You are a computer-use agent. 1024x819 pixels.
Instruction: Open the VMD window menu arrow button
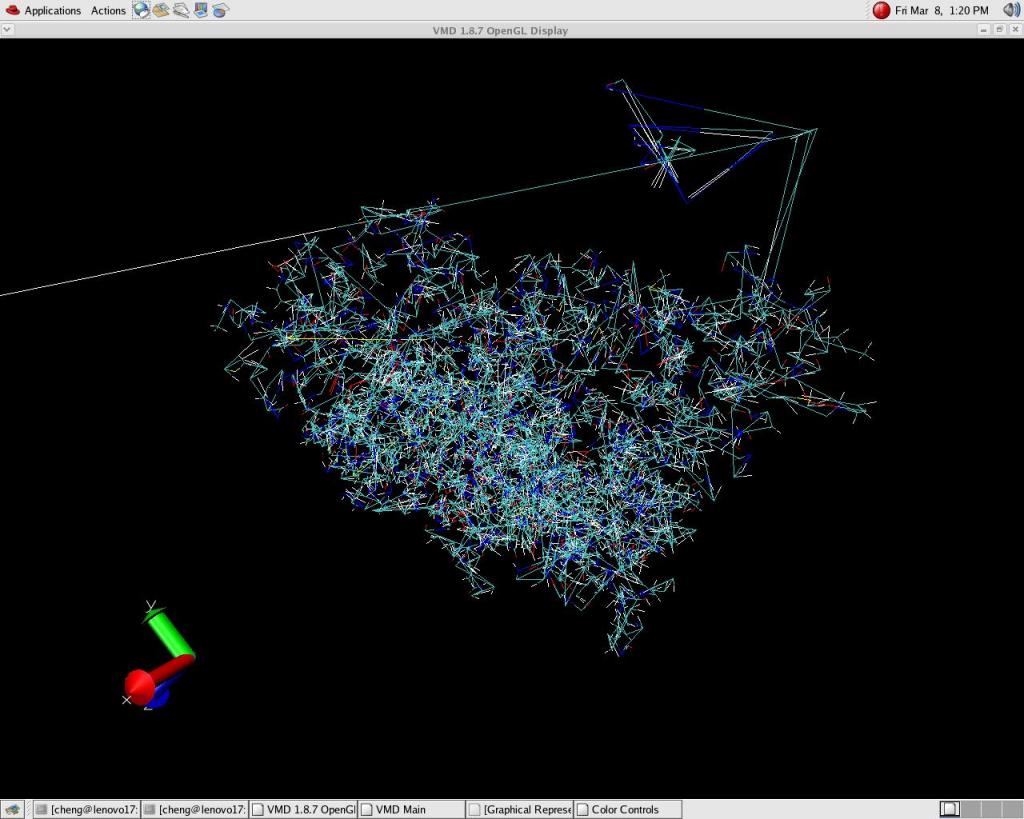7,30
